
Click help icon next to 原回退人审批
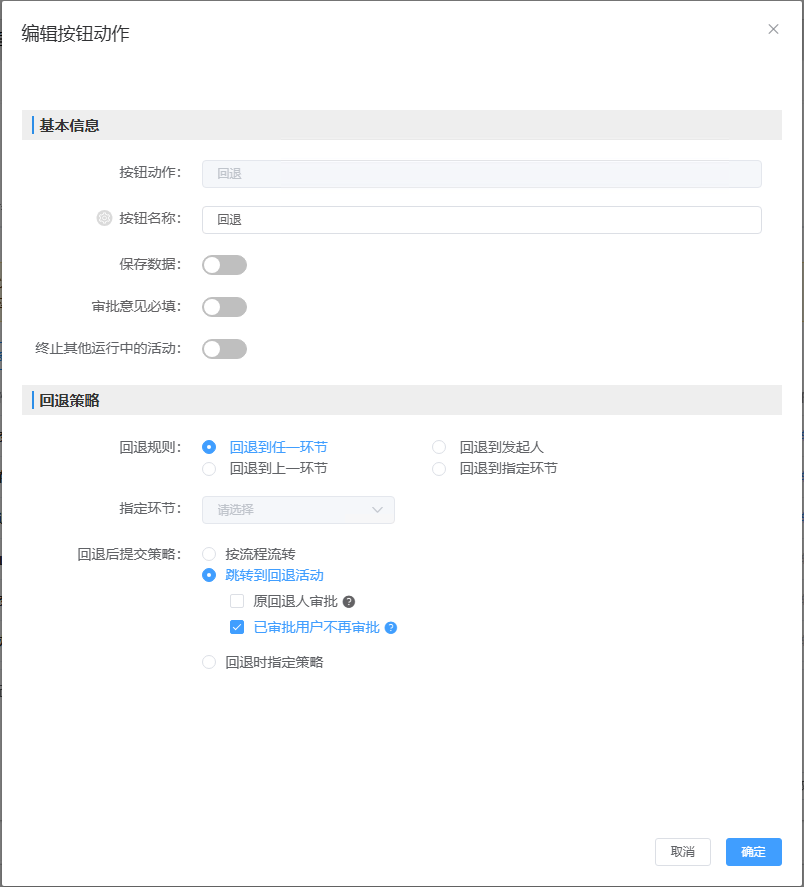349,602
